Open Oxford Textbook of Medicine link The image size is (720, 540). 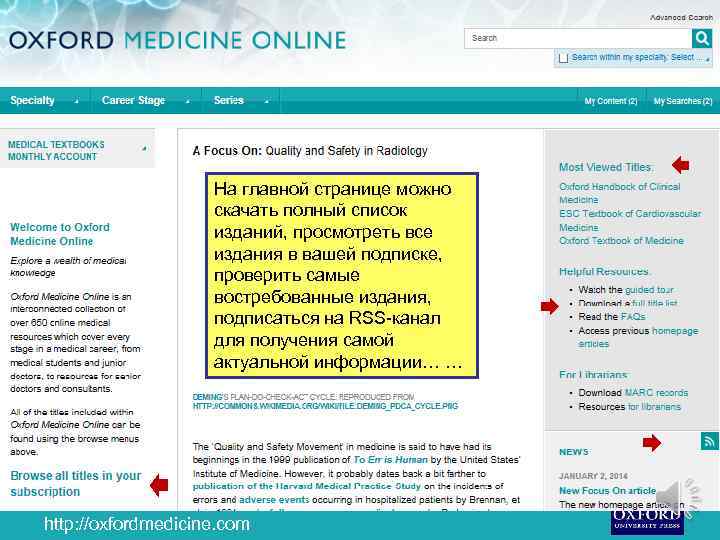click(x=621, y=241)
